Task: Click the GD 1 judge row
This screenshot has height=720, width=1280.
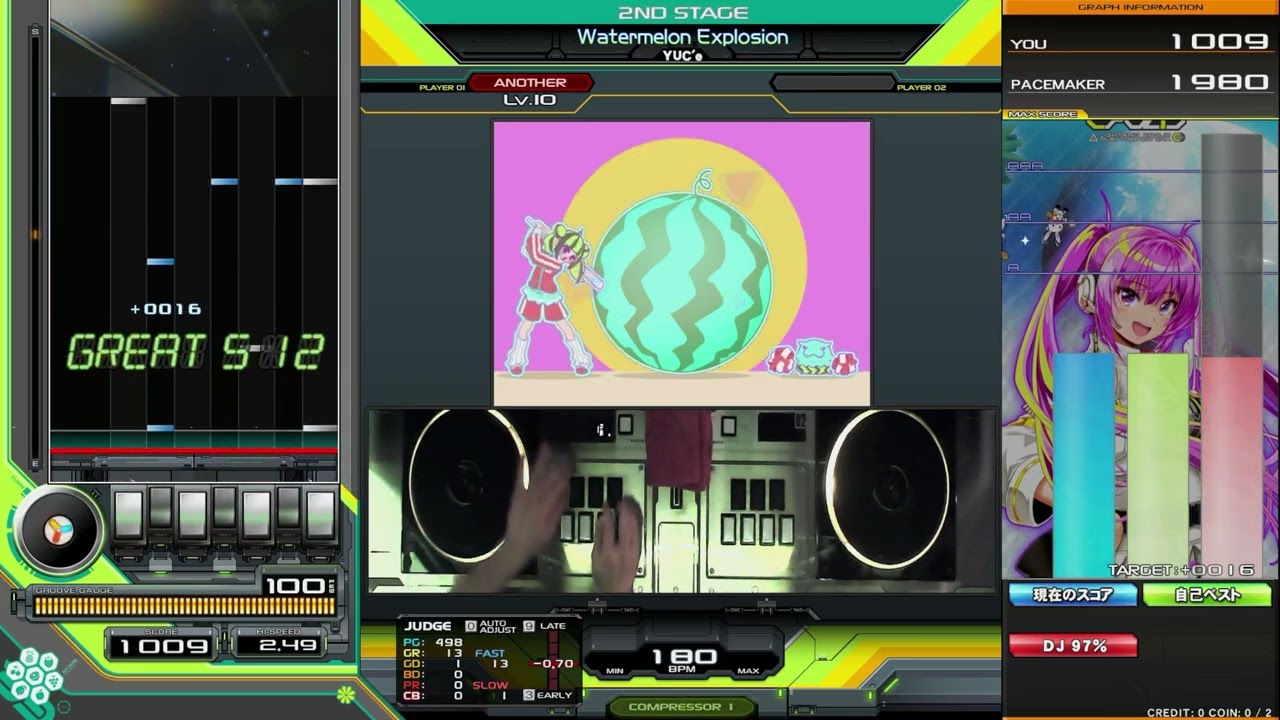Action: [x=433, y=664]
